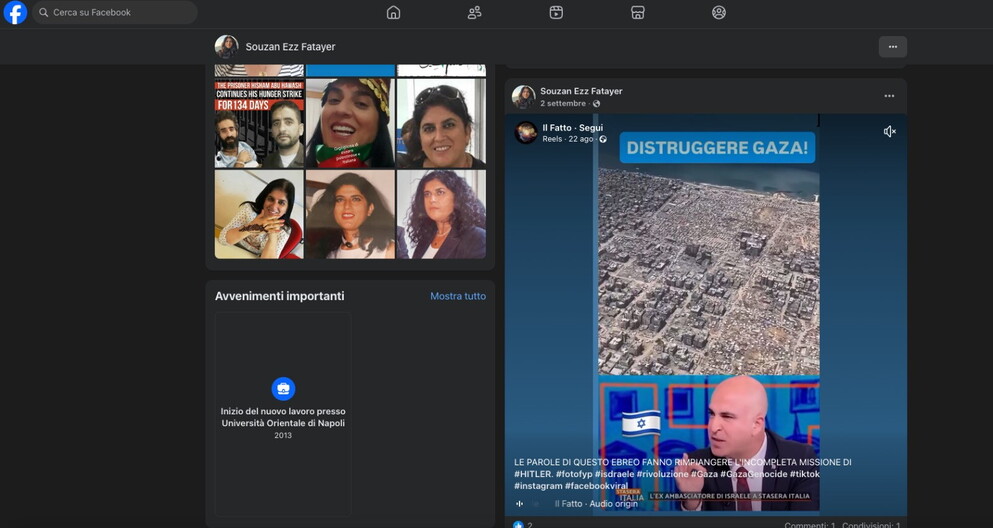Click 'Mostra tutto' in Avvenimenti importanti
This screenshot has height=528, width=993.
coord(457,296)
